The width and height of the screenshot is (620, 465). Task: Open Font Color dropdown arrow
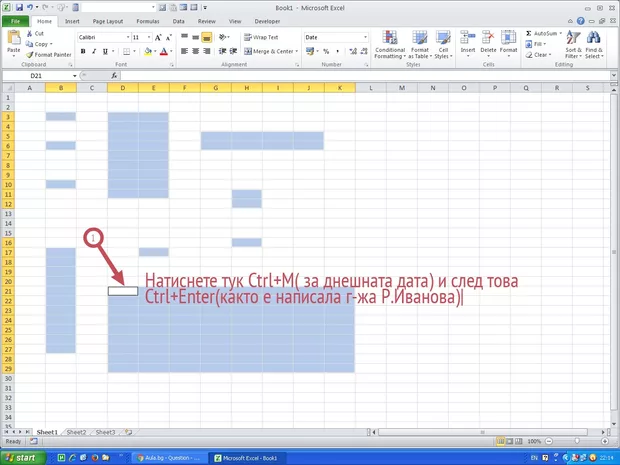171,51
